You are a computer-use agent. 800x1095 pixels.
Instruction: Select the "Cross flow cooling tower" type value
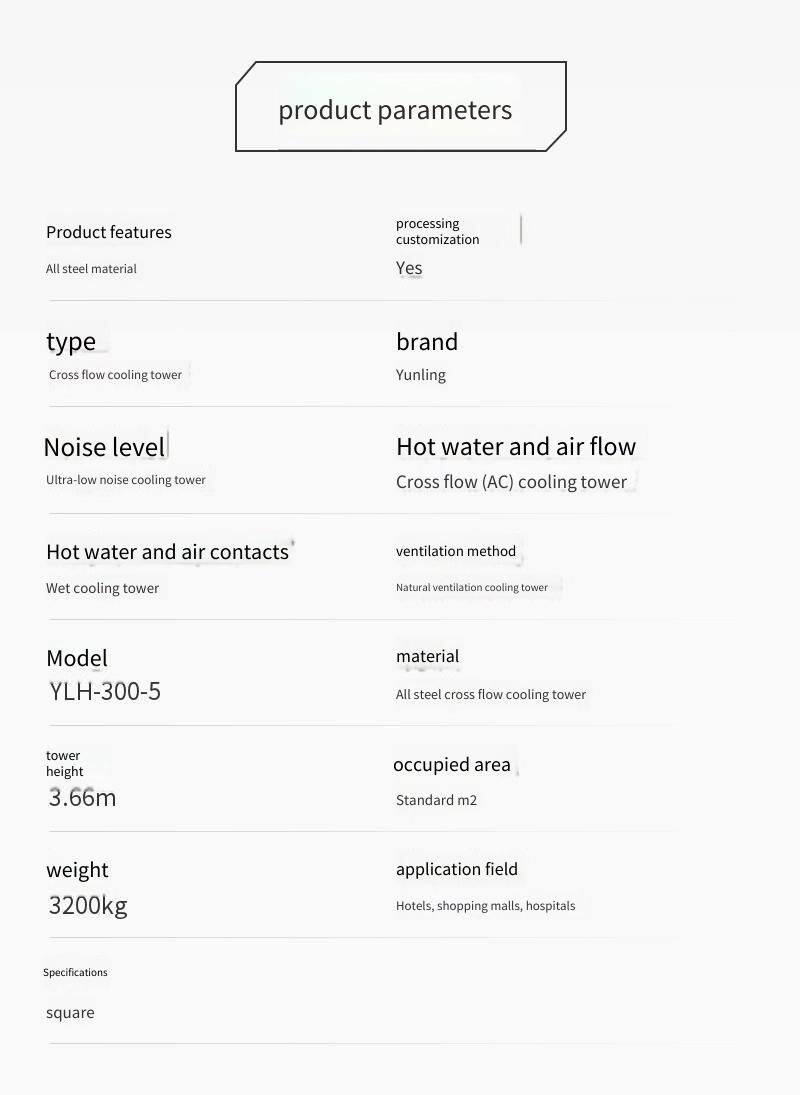[x=116, y=375]
